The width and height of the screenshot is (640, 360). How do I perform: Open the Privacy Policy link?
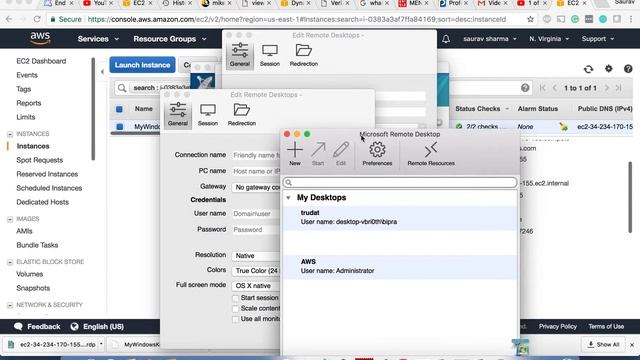(558, 327)
